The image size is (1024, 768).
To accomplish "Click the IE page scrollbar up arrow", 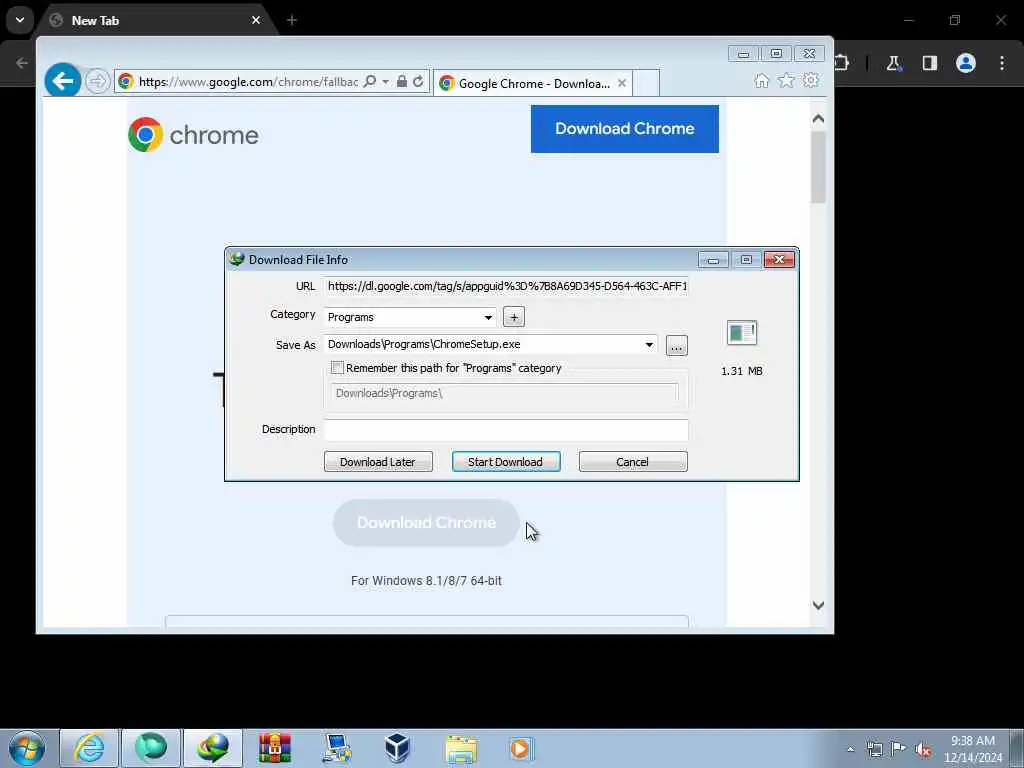I will (x=818, y=119).
